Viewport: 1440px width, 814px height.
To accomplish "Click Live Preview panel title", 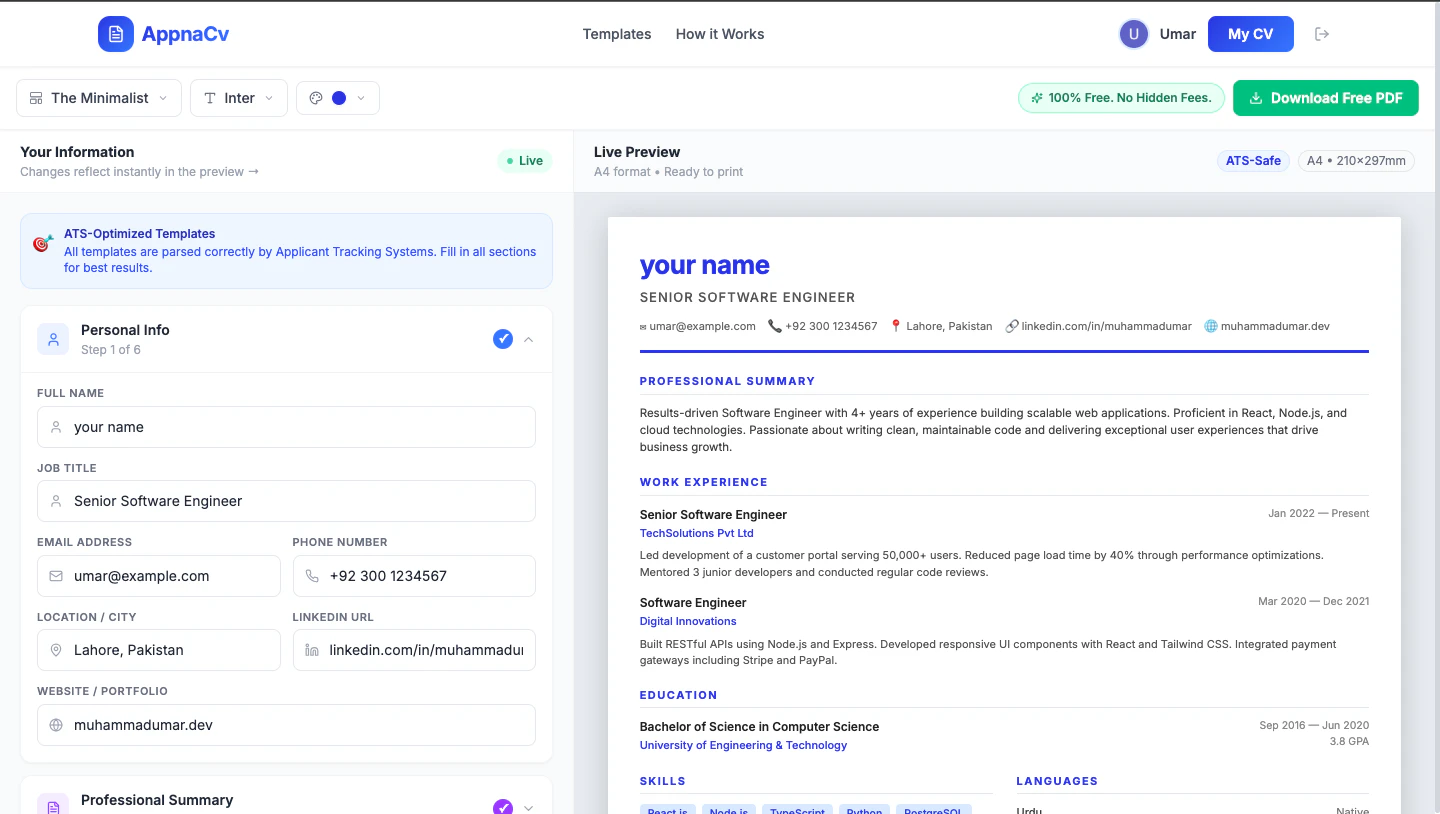I will point(637,152).
